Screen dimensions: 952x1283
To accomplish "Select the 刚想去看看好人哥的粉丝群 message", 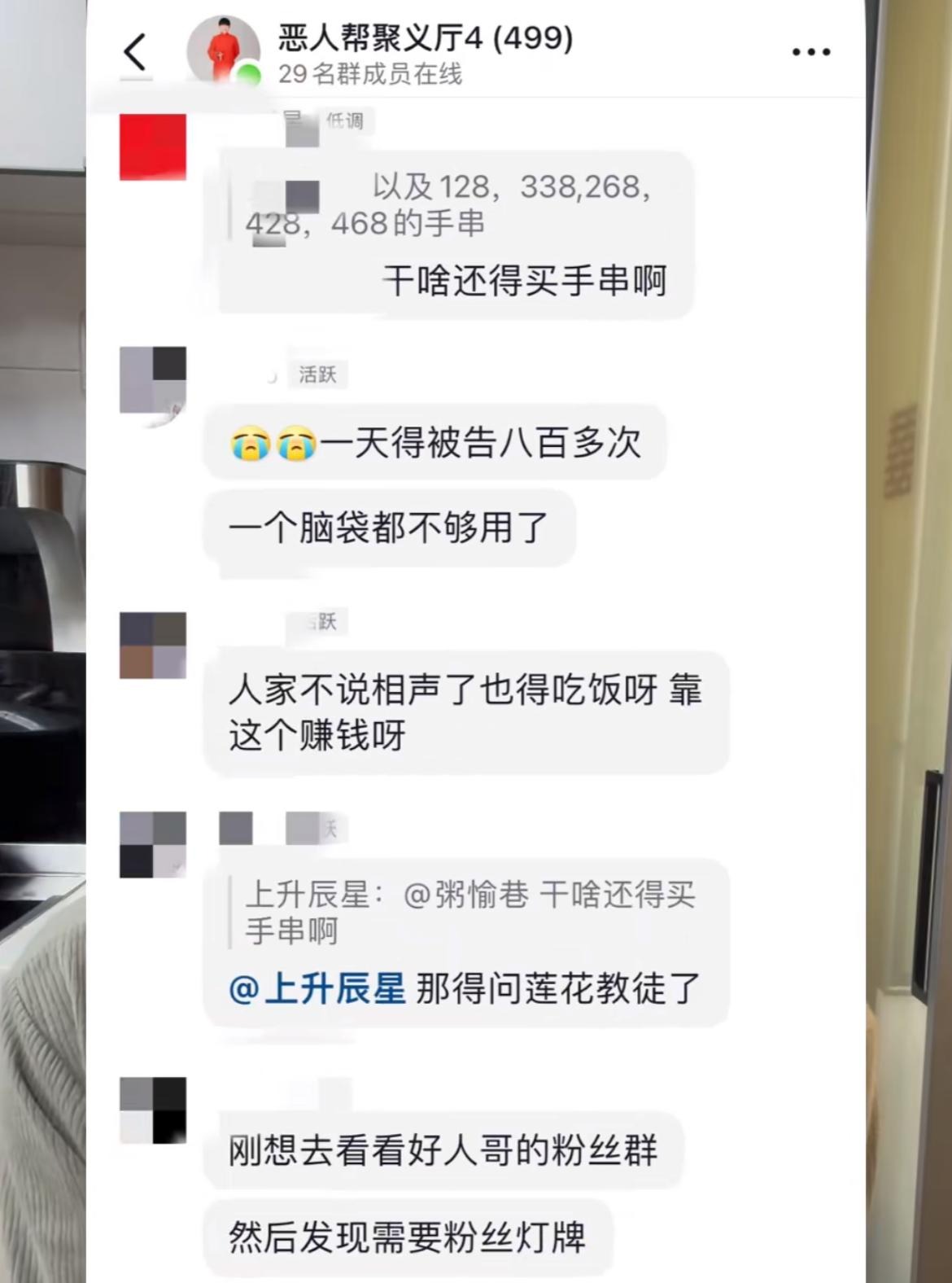I will [443, 1150].
